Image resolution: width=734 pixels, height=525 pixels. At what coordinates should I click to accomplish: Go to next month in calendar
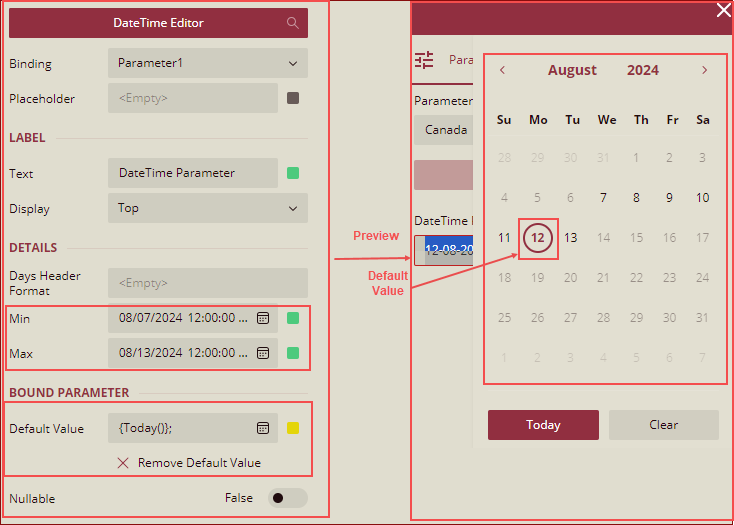point(705,70)
